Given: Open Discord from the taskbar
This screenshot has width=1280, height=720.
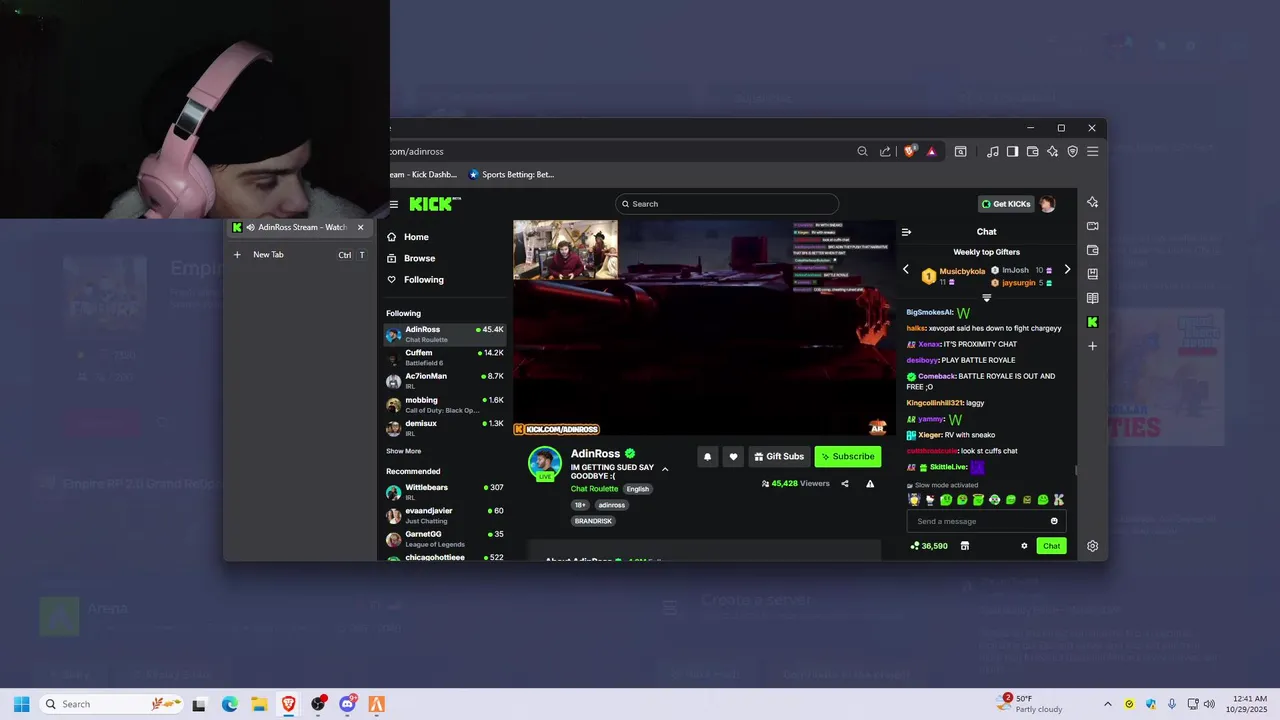Looking at the screenshot, I should click(347, 704).
